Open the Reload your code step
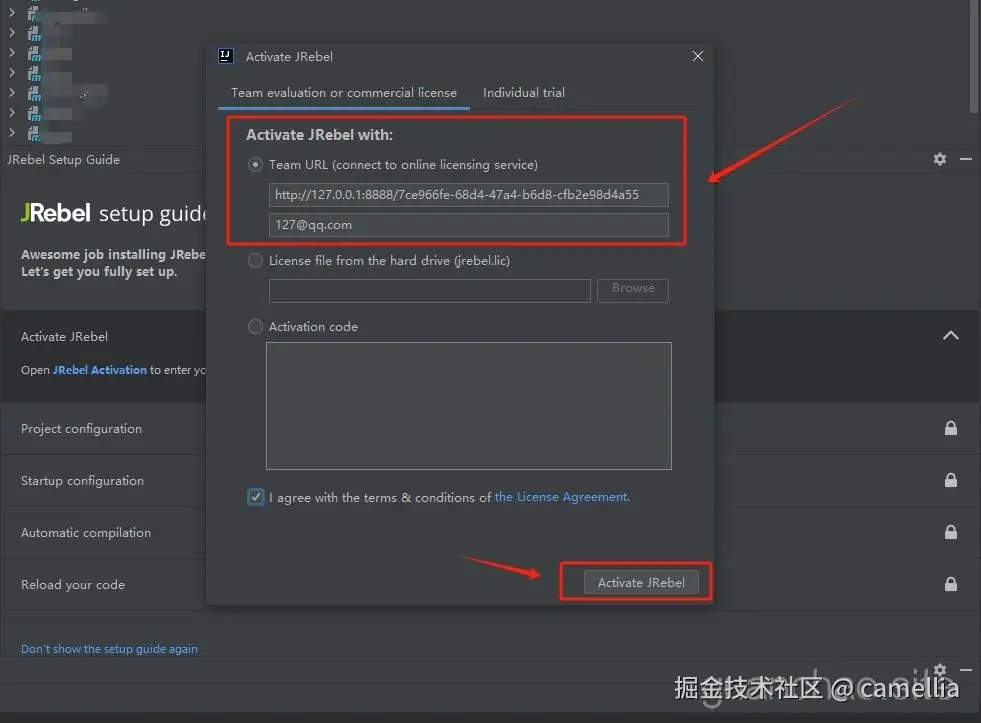Screen dimensions: 981x723 pos(73,584)
